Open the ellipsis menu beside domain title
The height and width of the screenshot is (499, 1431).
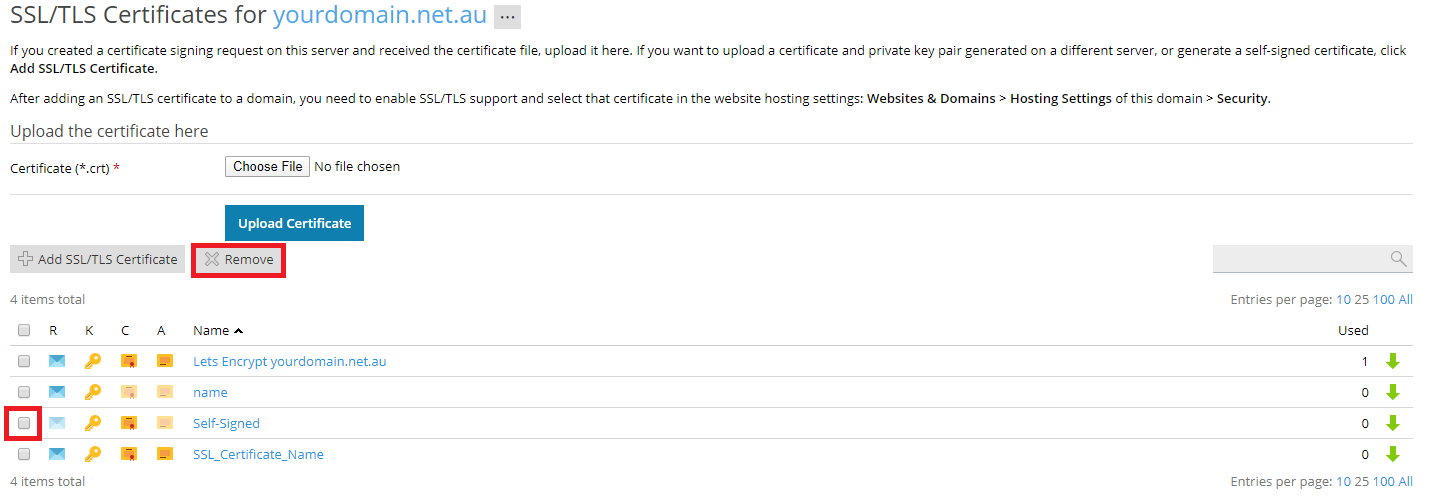coord(507,16)
